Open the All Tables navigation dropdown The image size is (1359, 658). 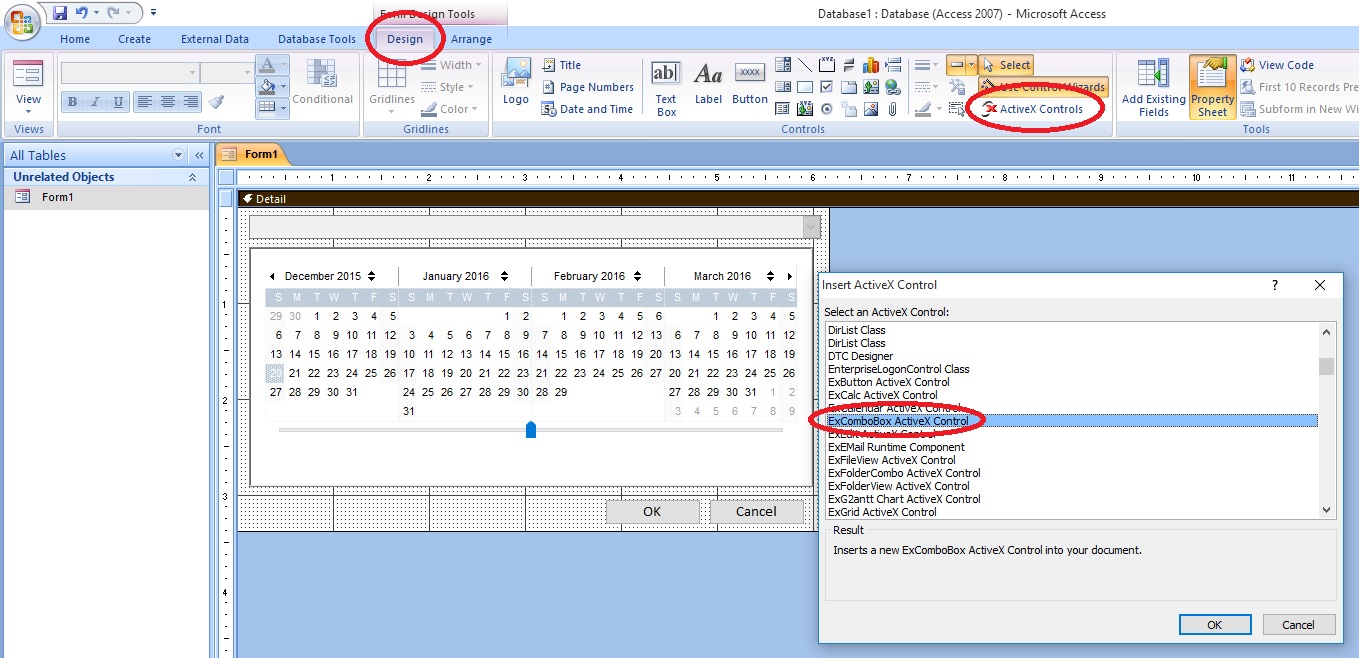(x=179, y=156)
